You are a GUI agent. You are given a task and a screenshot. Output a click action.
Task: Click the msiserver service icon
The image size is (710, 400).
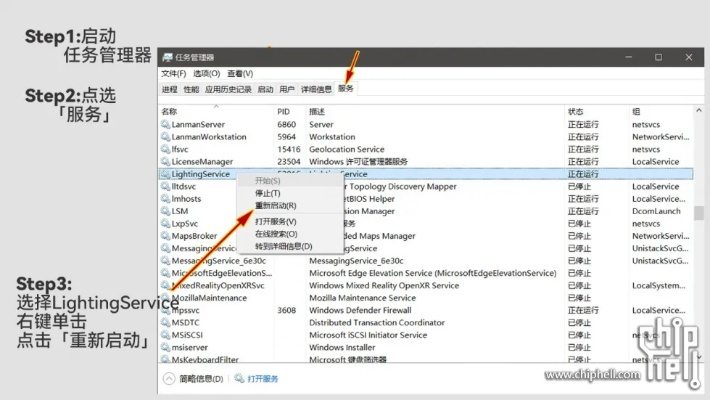click(x=166, y=348)
